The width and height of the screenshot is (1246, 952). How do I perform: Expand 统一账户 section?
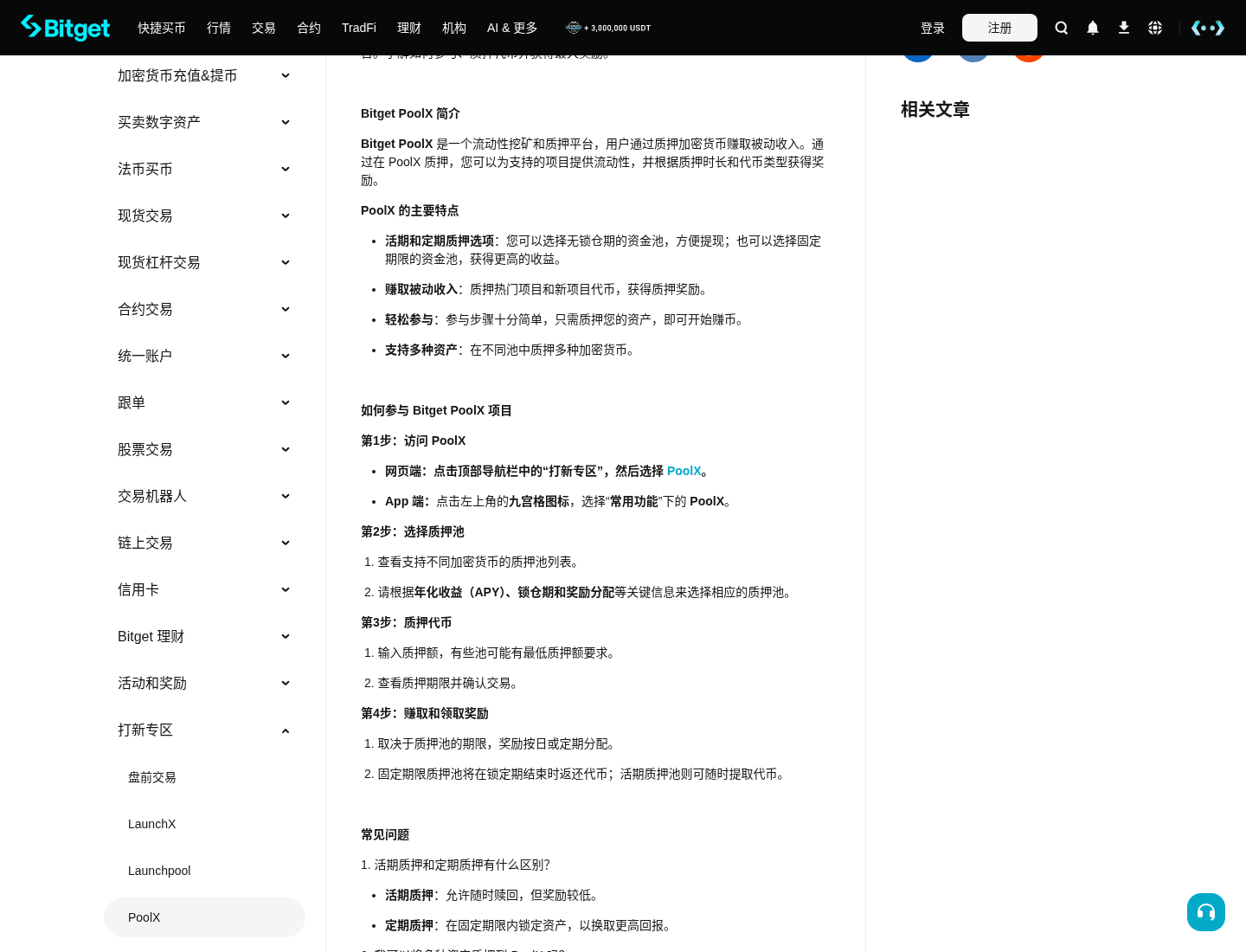pyautogui.click(x=204, y=356)
